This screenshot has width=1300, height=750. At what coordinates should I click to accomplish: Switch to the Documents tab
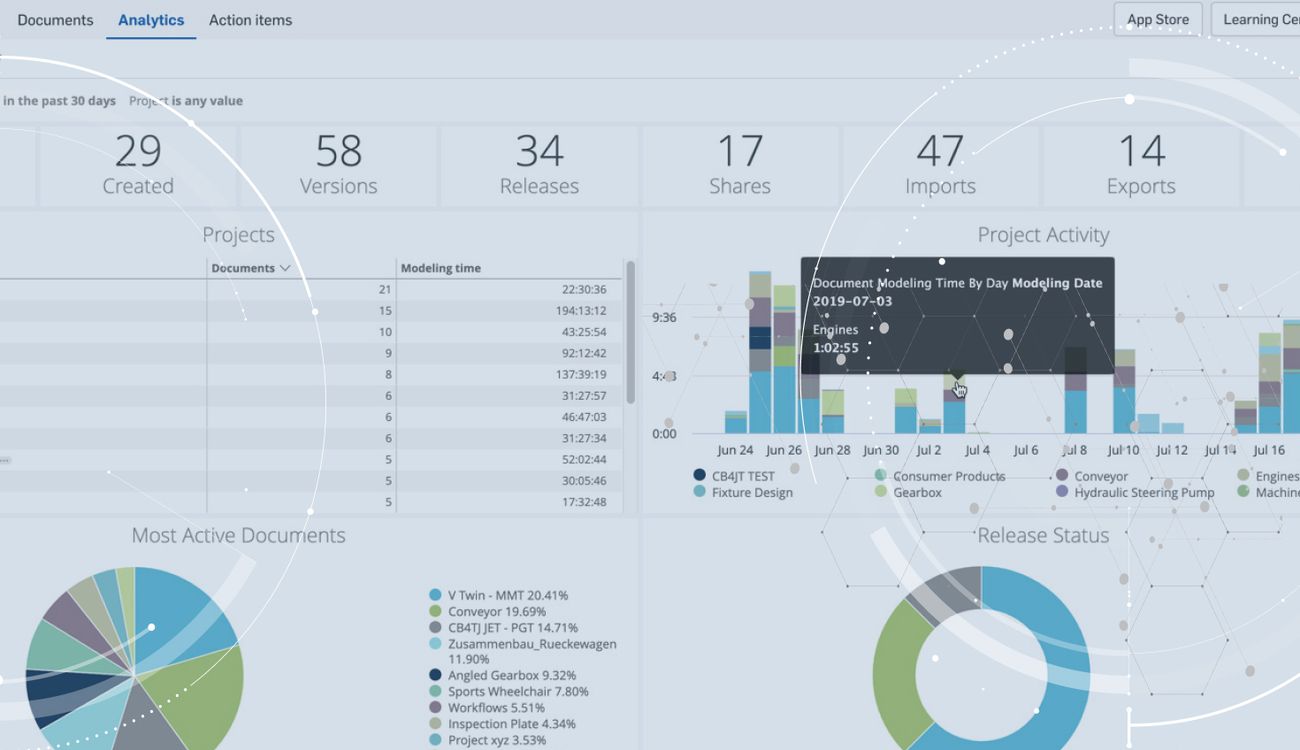55,19
